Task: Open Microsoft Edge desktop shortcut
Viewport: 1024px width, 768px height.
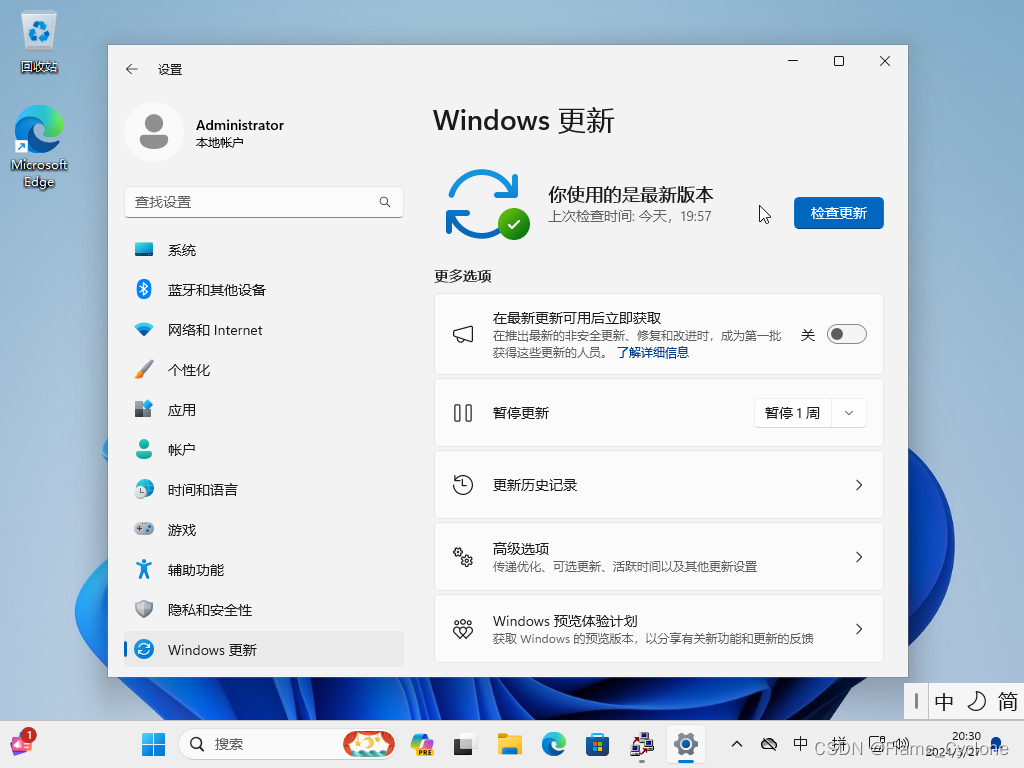Action: 39,147
